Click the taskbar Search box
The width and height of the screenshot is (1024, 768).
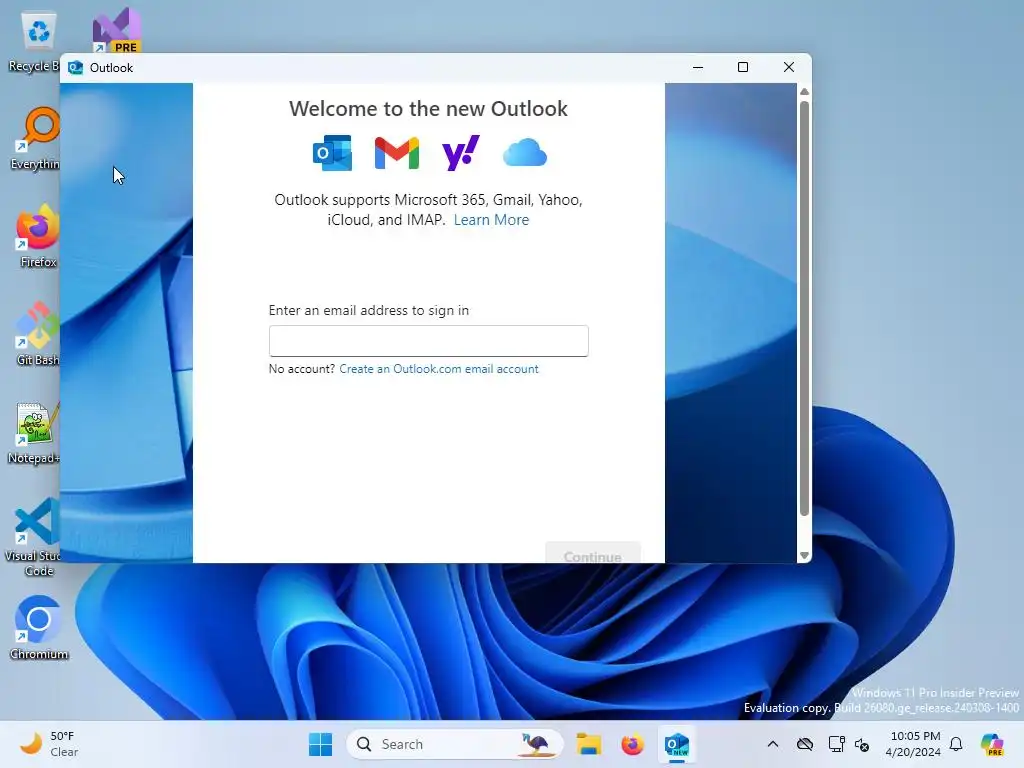pos(455,744)
